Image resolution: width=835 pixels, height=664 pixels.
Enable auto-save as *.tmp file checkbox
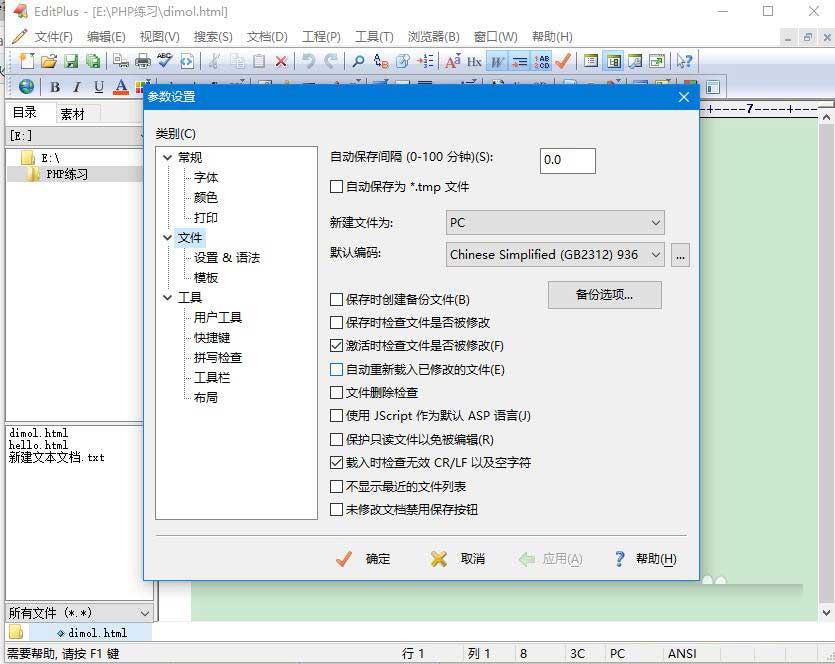[336, 186]
